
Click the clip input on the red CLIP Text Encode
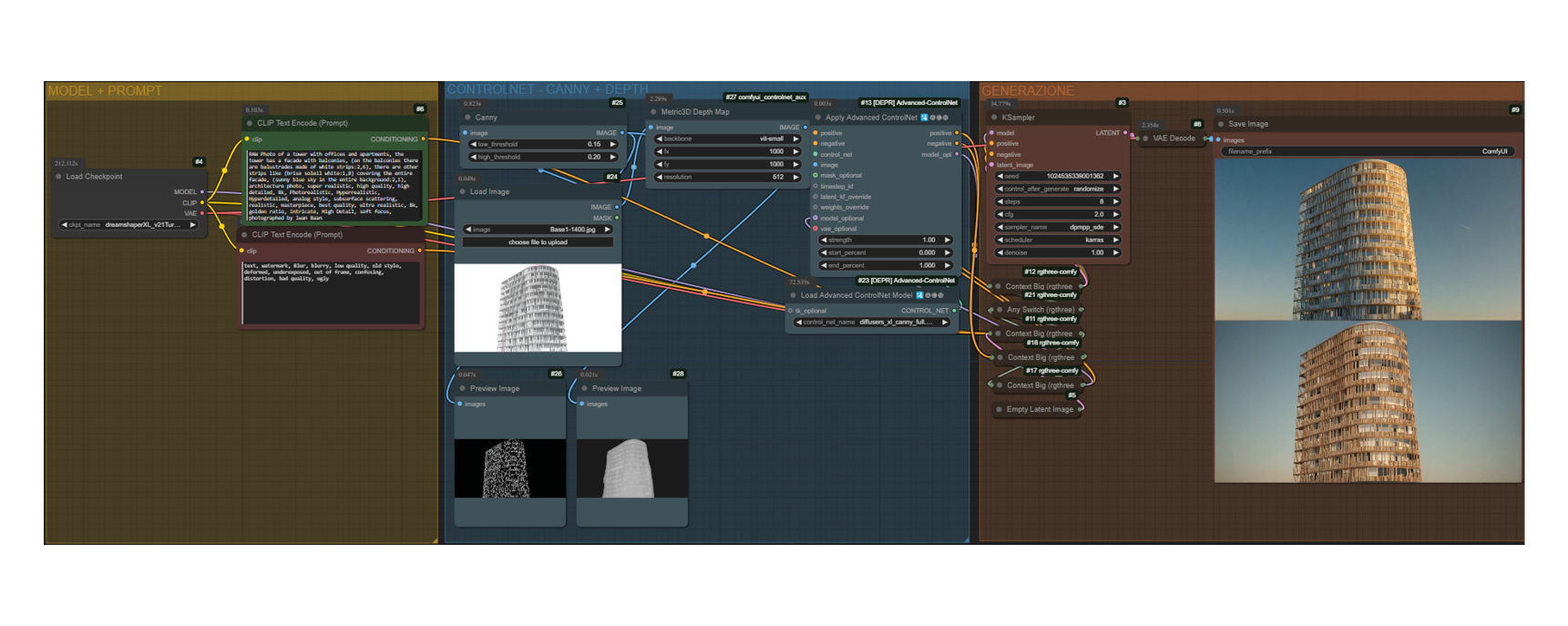241,251
